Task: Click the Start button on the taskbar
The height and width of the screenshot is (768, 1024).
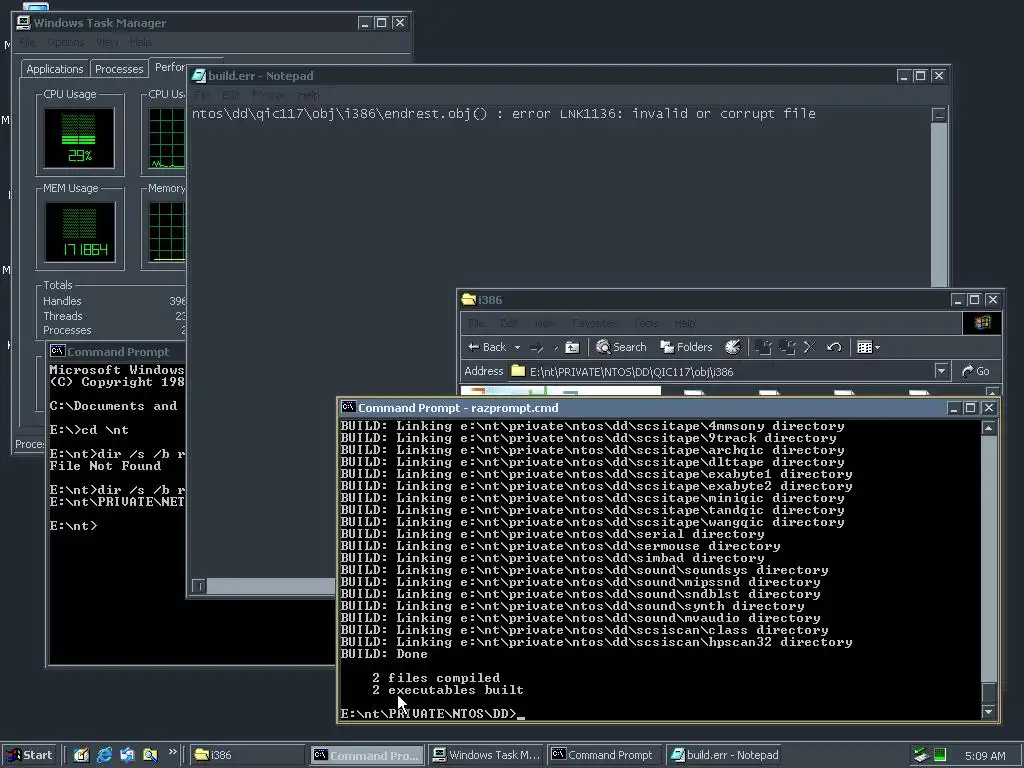Action: pyautogui.click(x=29, y=755)
